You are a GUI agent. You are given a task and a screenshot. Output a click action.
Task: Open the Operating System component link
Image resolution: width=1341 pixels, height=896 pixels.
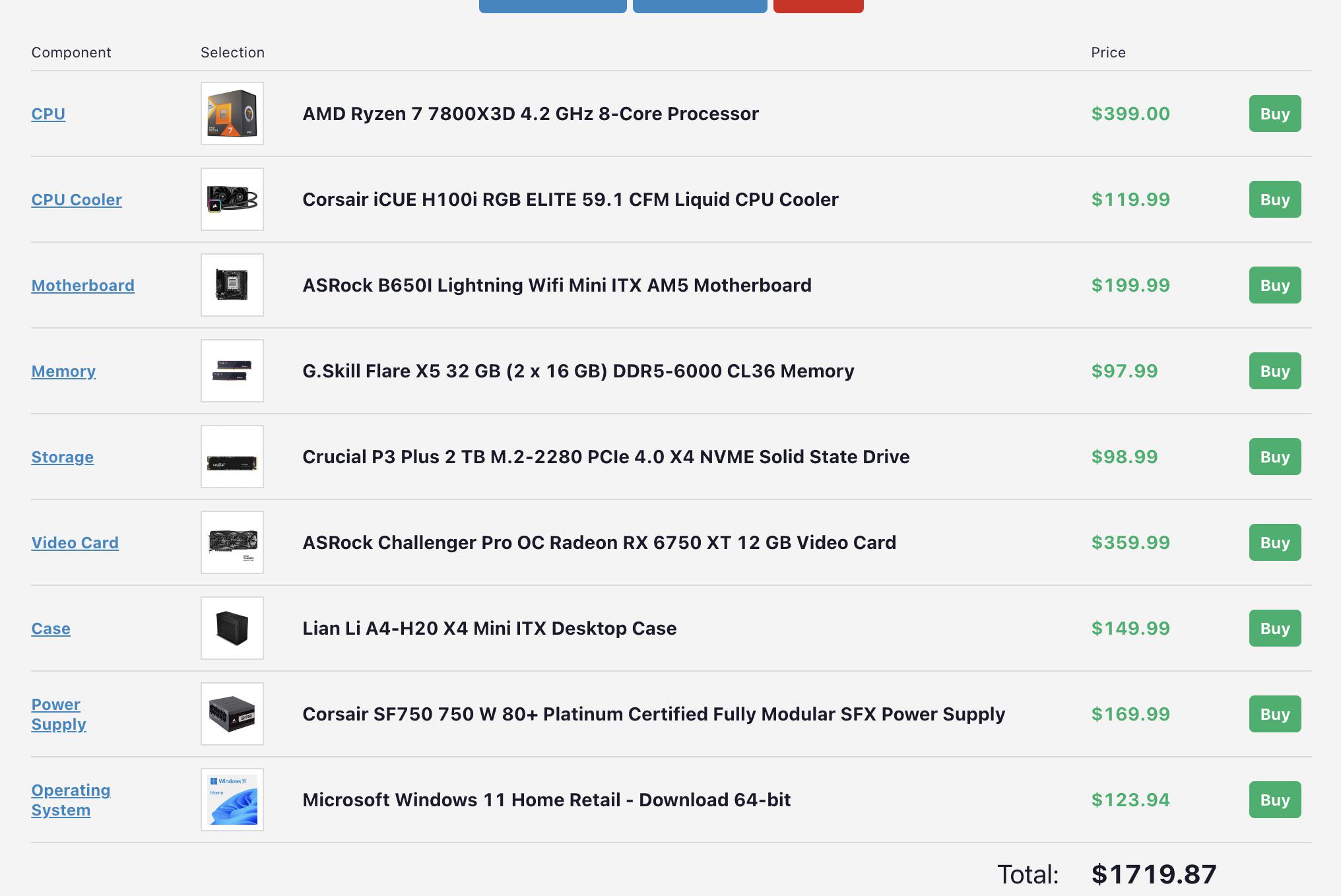71,800
